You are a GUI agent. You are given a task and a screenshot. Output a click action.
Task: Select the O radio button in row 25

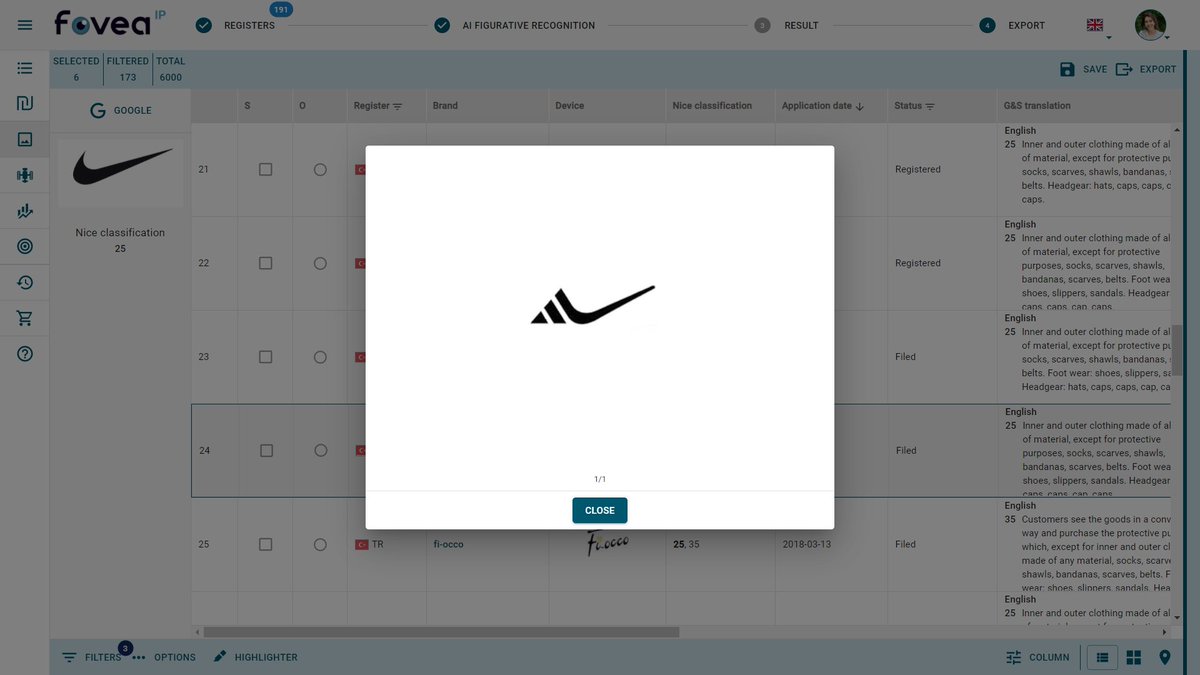coord(320,545)
